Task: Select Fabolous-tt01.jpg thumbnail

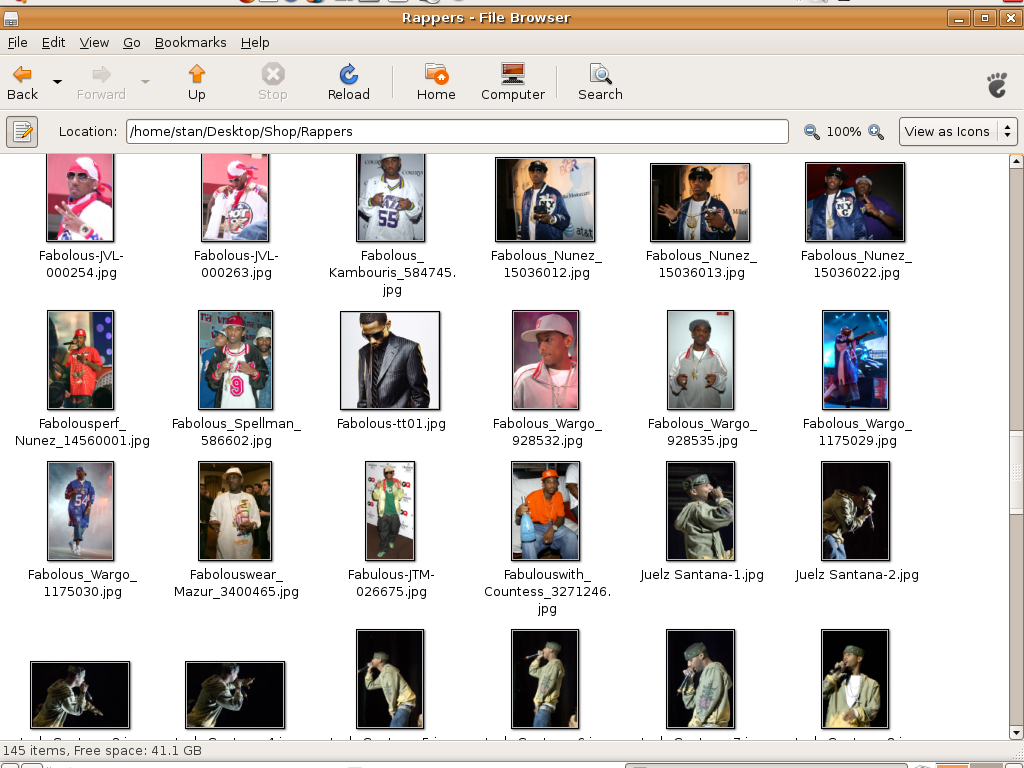Action: tap(390, 360)
